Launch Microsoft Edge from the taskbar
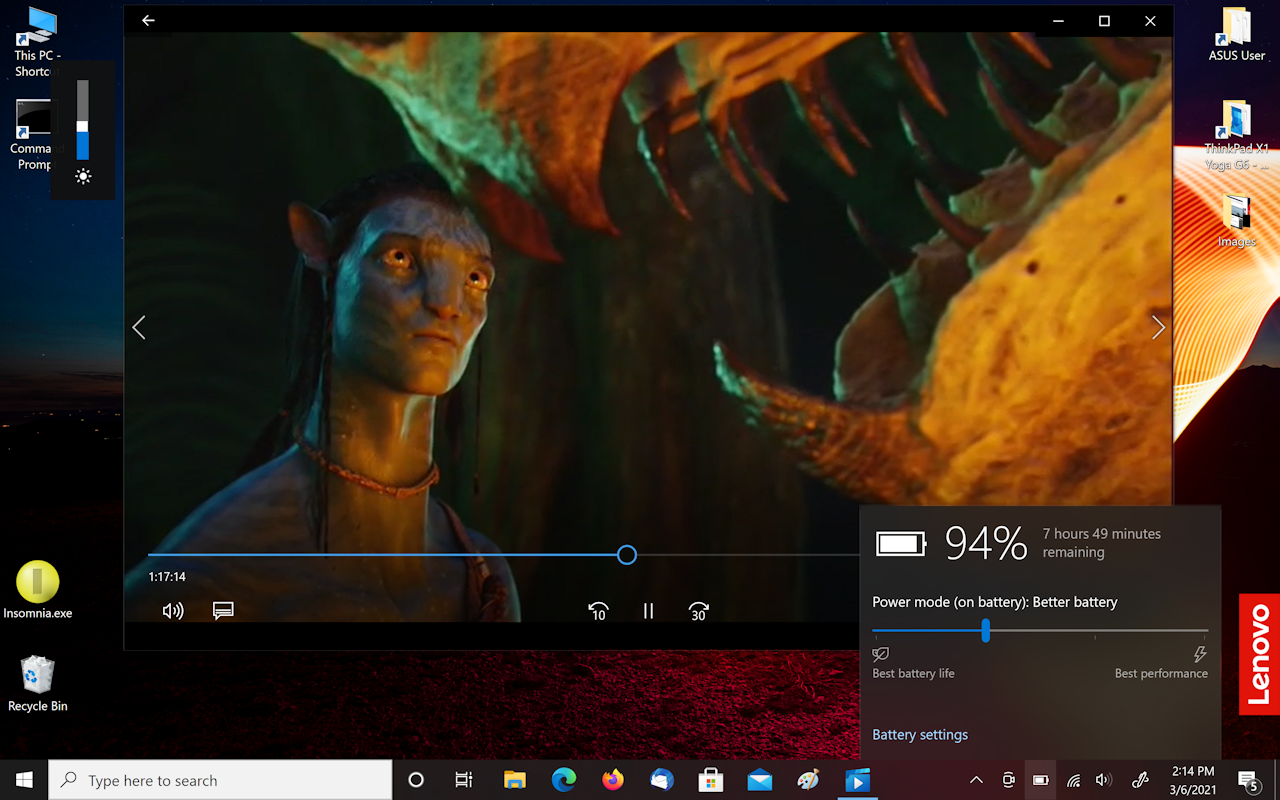 564,780
